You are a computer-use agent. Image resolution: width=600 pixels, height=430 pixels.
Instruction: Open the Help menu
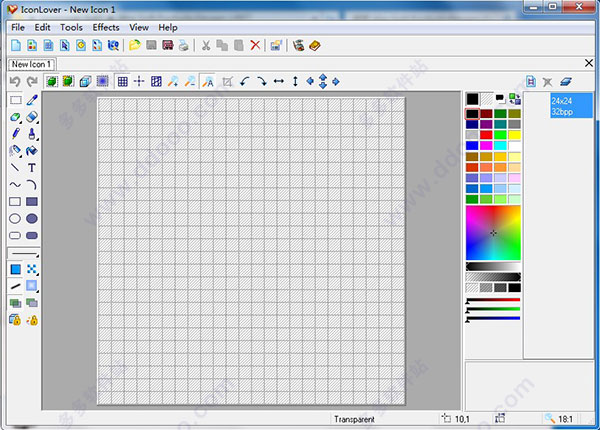(x=168, y=28)
